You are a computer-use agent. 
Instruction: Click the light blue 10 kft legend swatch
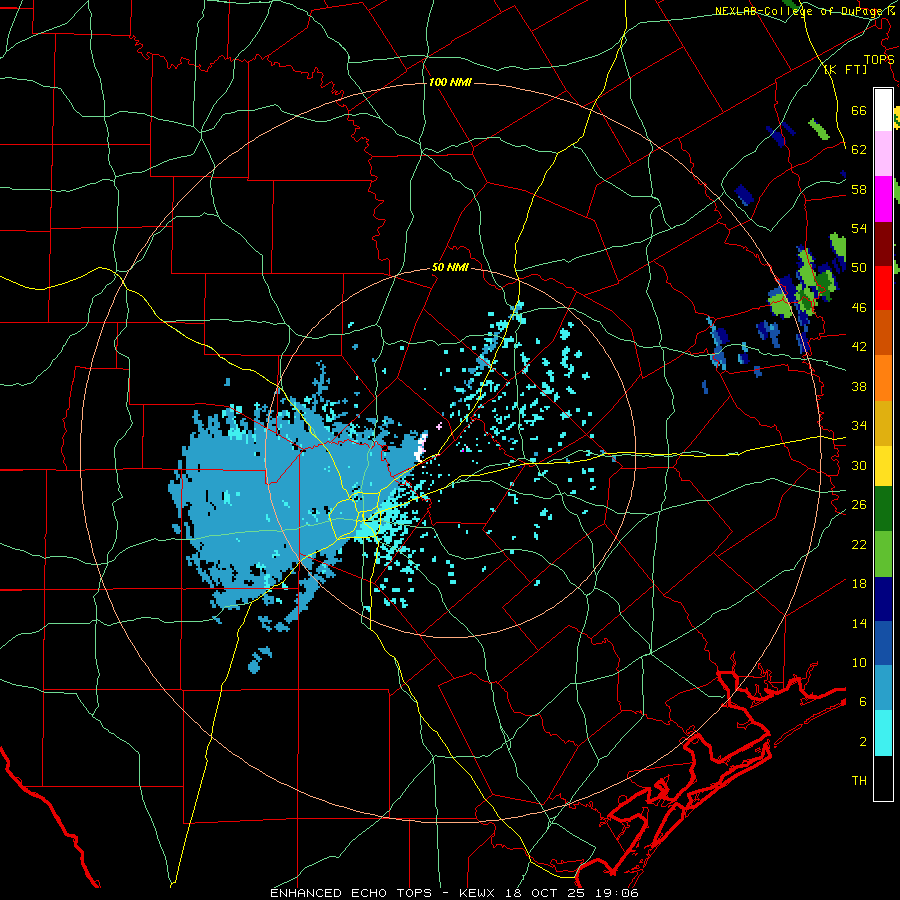tap(883, 688)
